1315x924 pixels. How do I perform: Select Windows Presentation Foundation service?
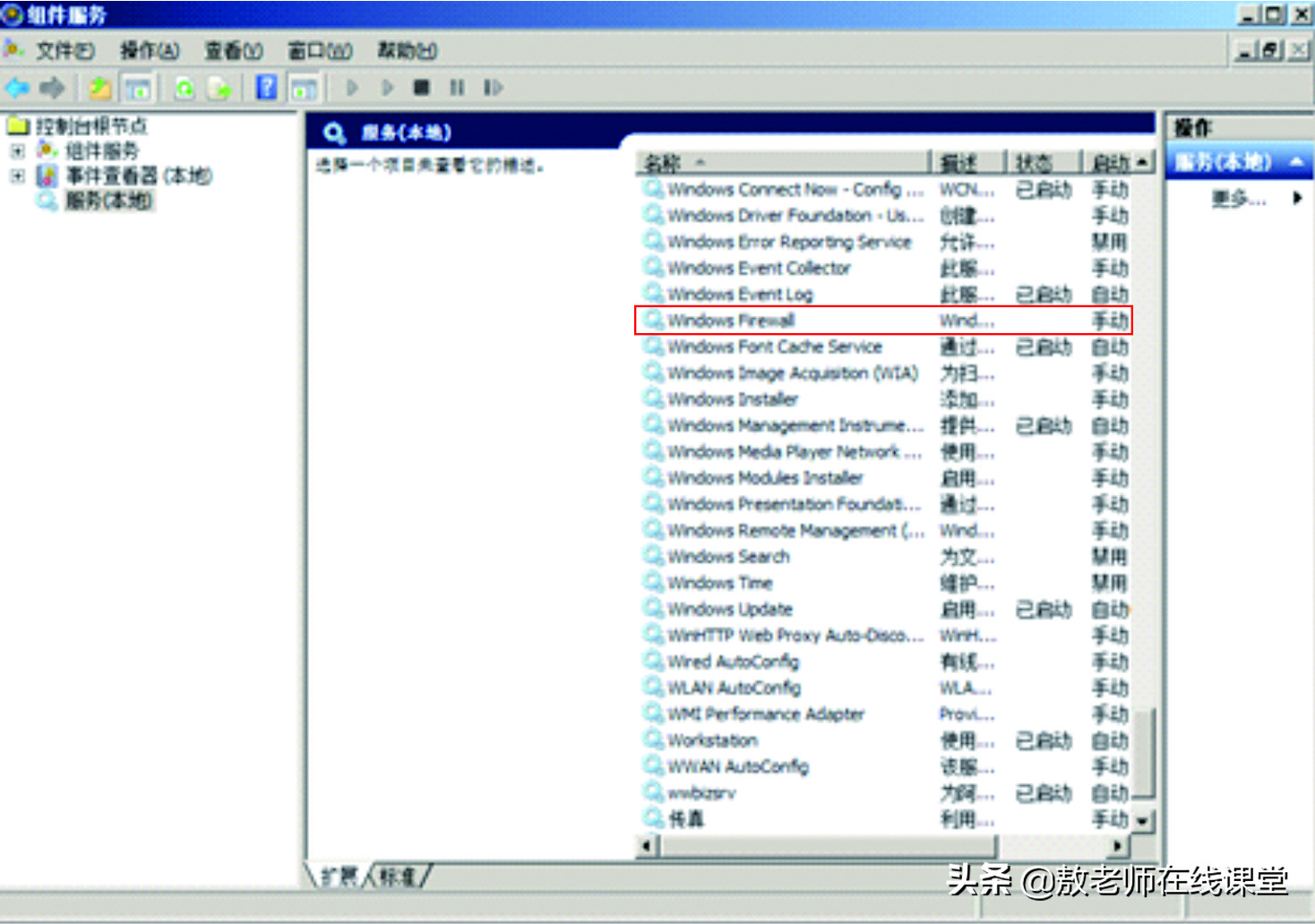coord(883,504)
